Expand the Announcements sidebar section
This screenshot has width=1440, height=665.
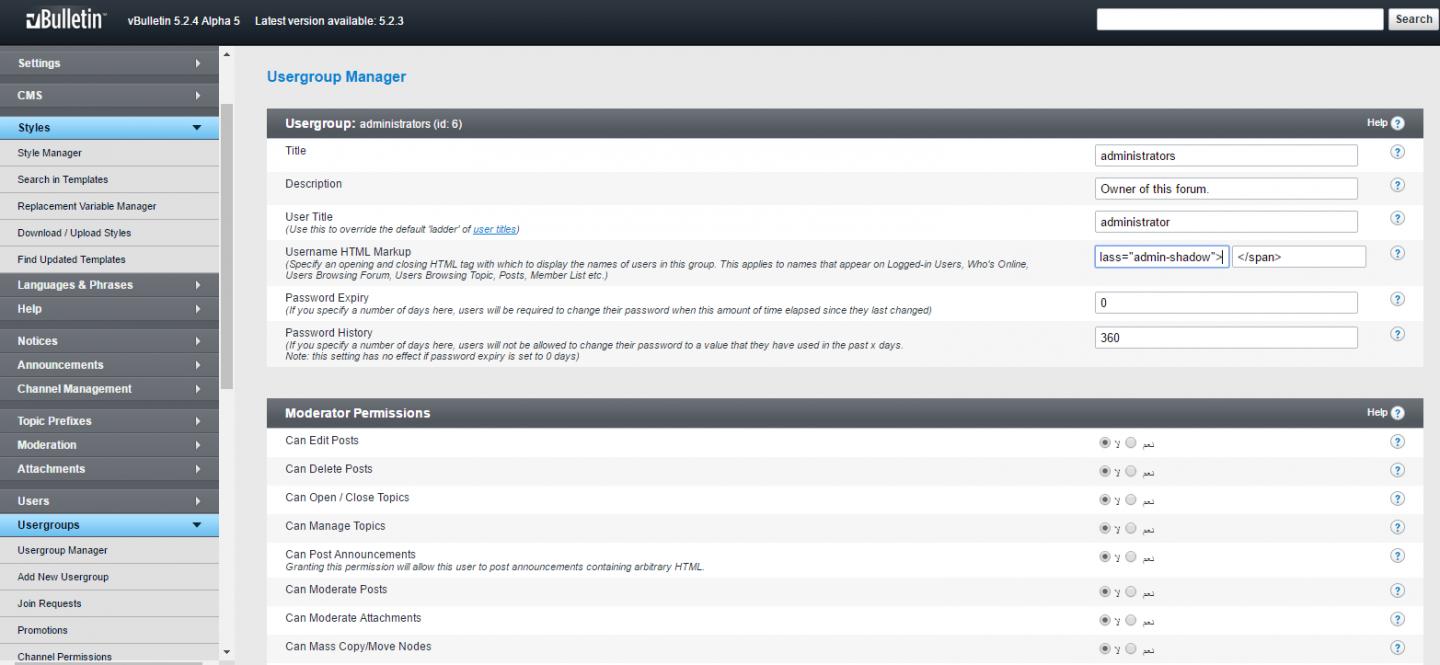pyautogui.click(x=109, y=365)
